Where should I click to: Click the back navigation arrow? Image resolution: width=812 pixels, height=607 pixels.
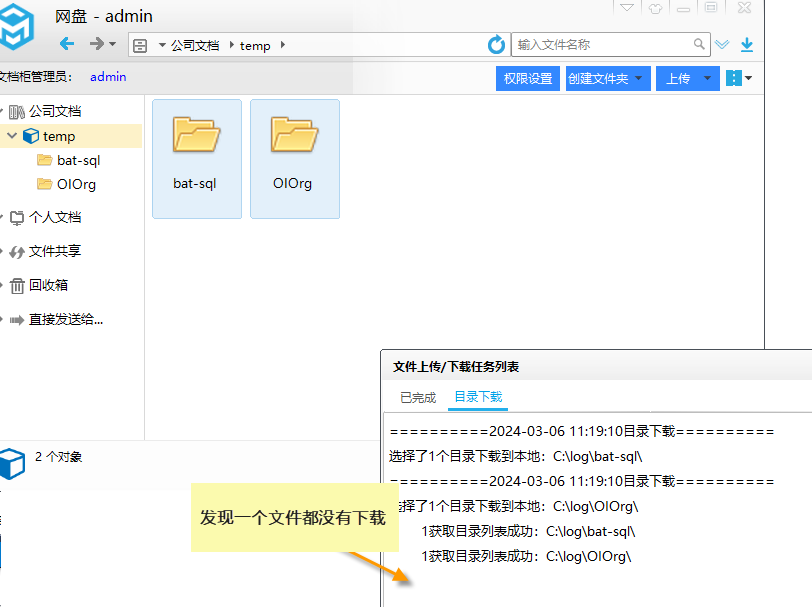(x=67, y=44)
